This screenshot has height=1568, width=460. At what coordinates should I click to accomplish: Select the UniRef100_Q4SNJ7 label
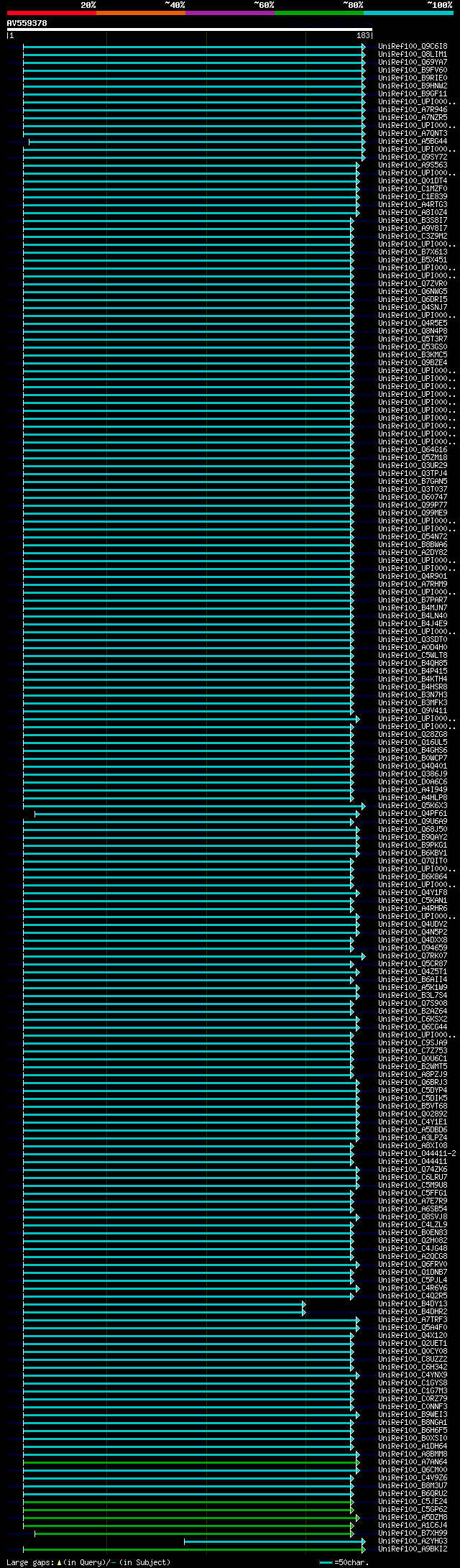pyautogui.click(x=413, y=308)
